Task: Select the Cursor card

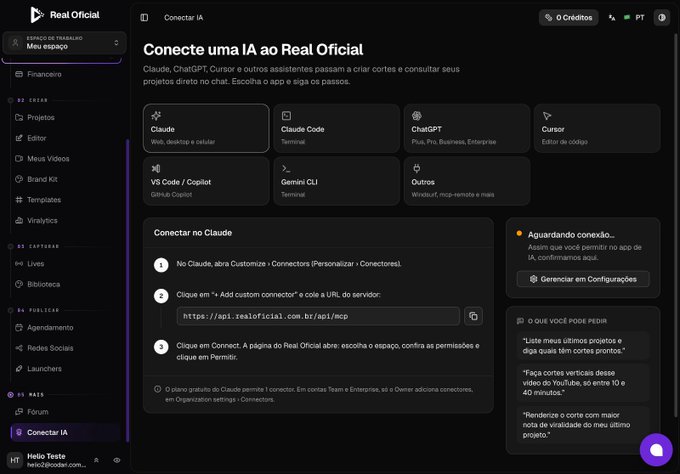Action: click(597, 128)
